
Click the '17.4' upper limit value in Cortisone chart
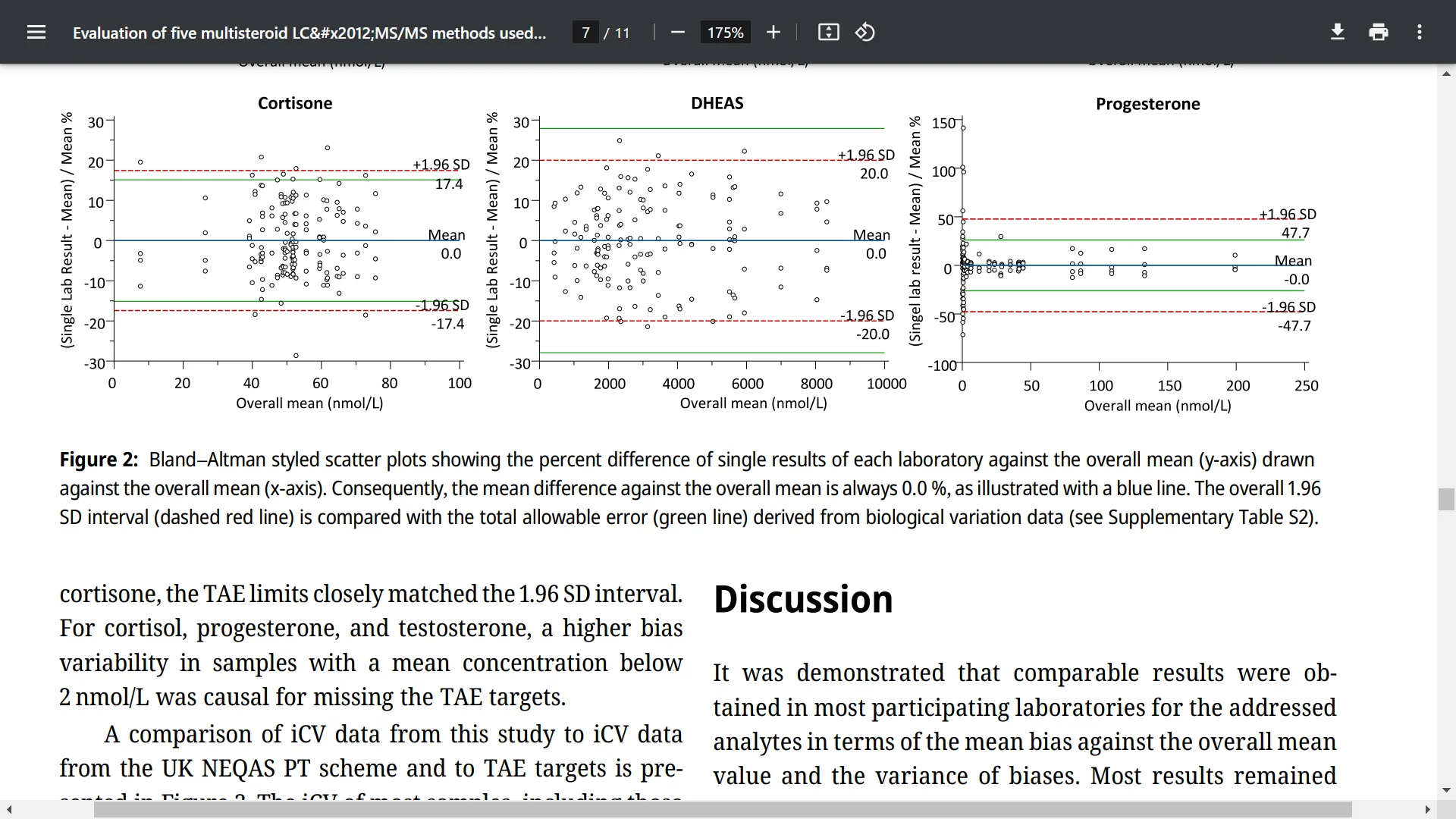449,184
